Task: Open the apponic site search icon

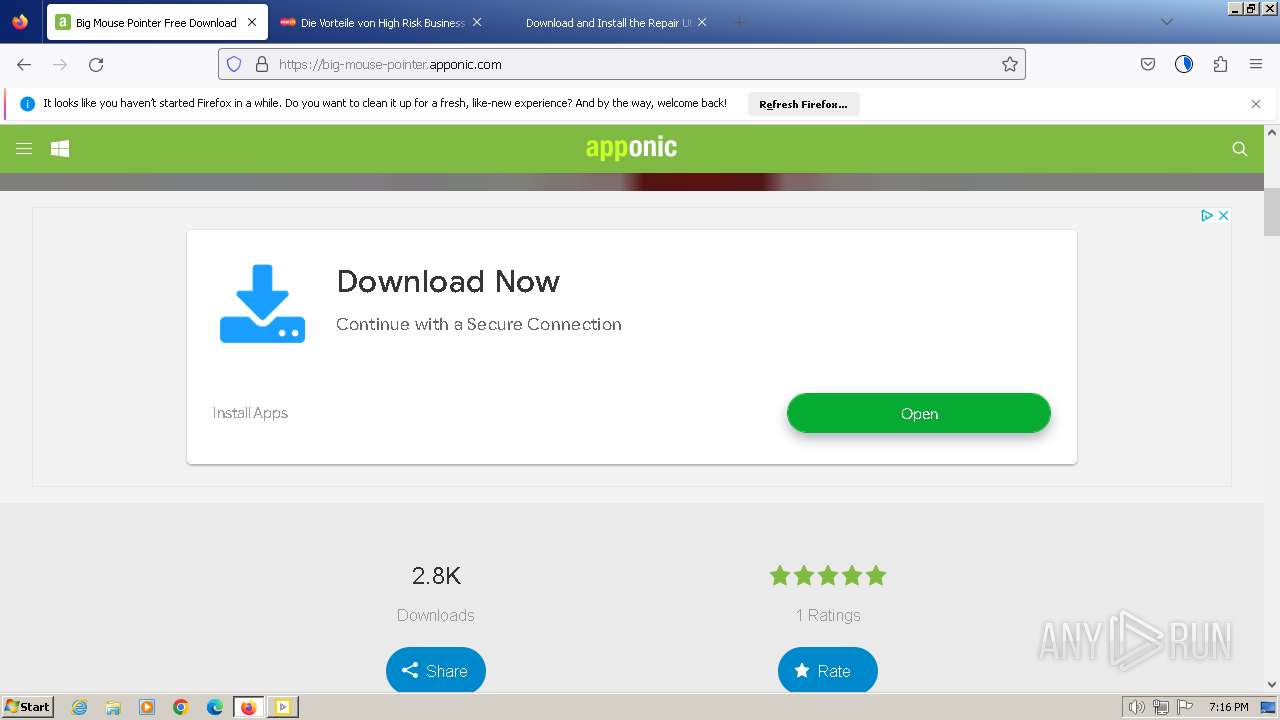Action: [1240, 148]
